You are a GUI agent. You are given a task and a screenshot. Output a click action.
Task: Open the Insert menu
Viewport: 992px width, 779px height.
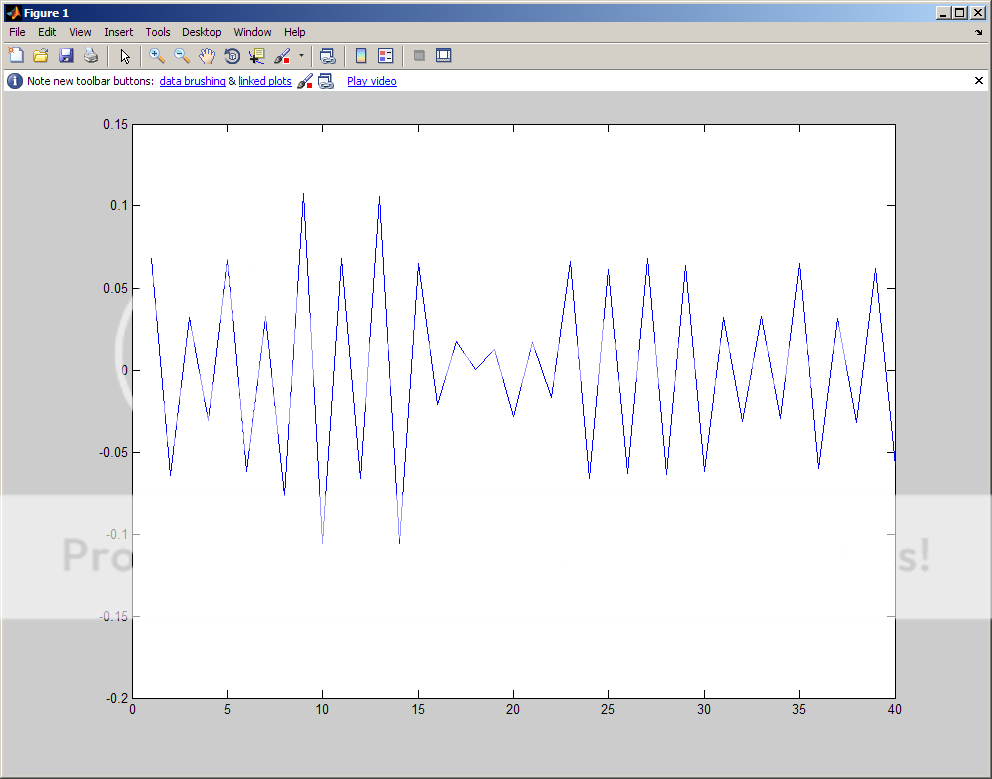tap(118, 32)
